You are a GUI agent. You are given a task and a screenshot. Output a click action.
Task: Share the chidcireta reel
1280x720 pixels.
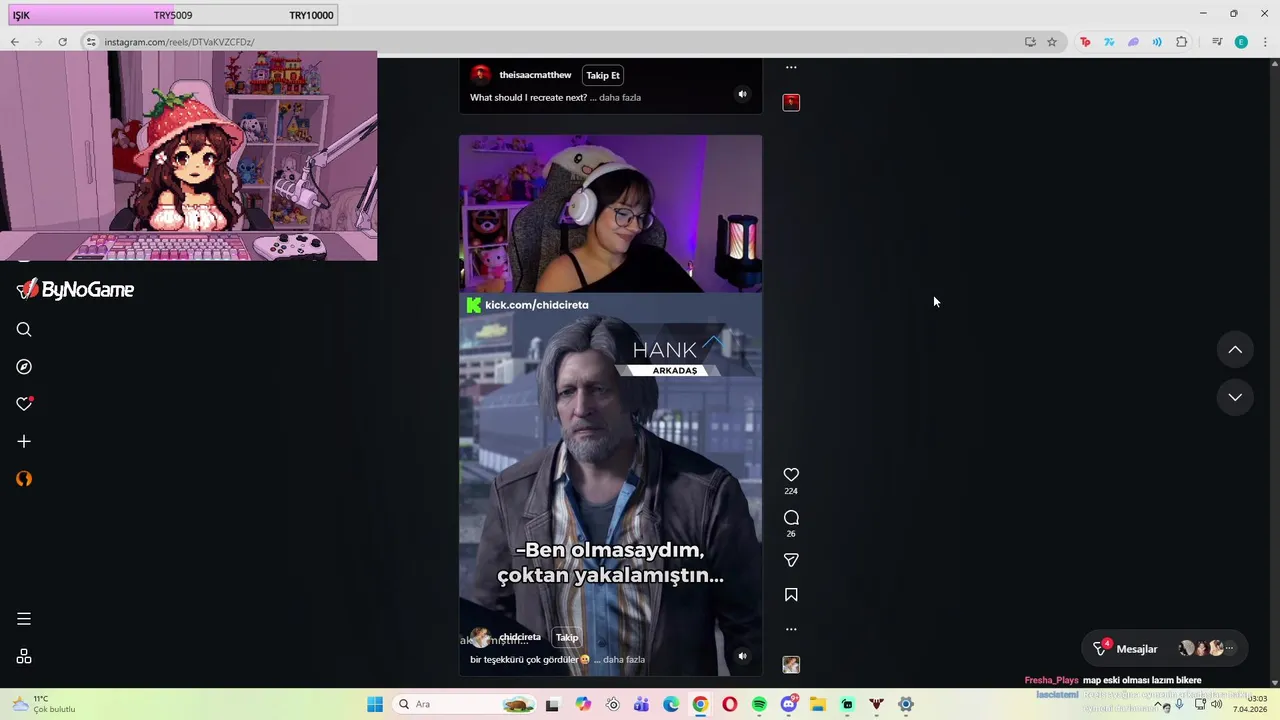(791, 560)
